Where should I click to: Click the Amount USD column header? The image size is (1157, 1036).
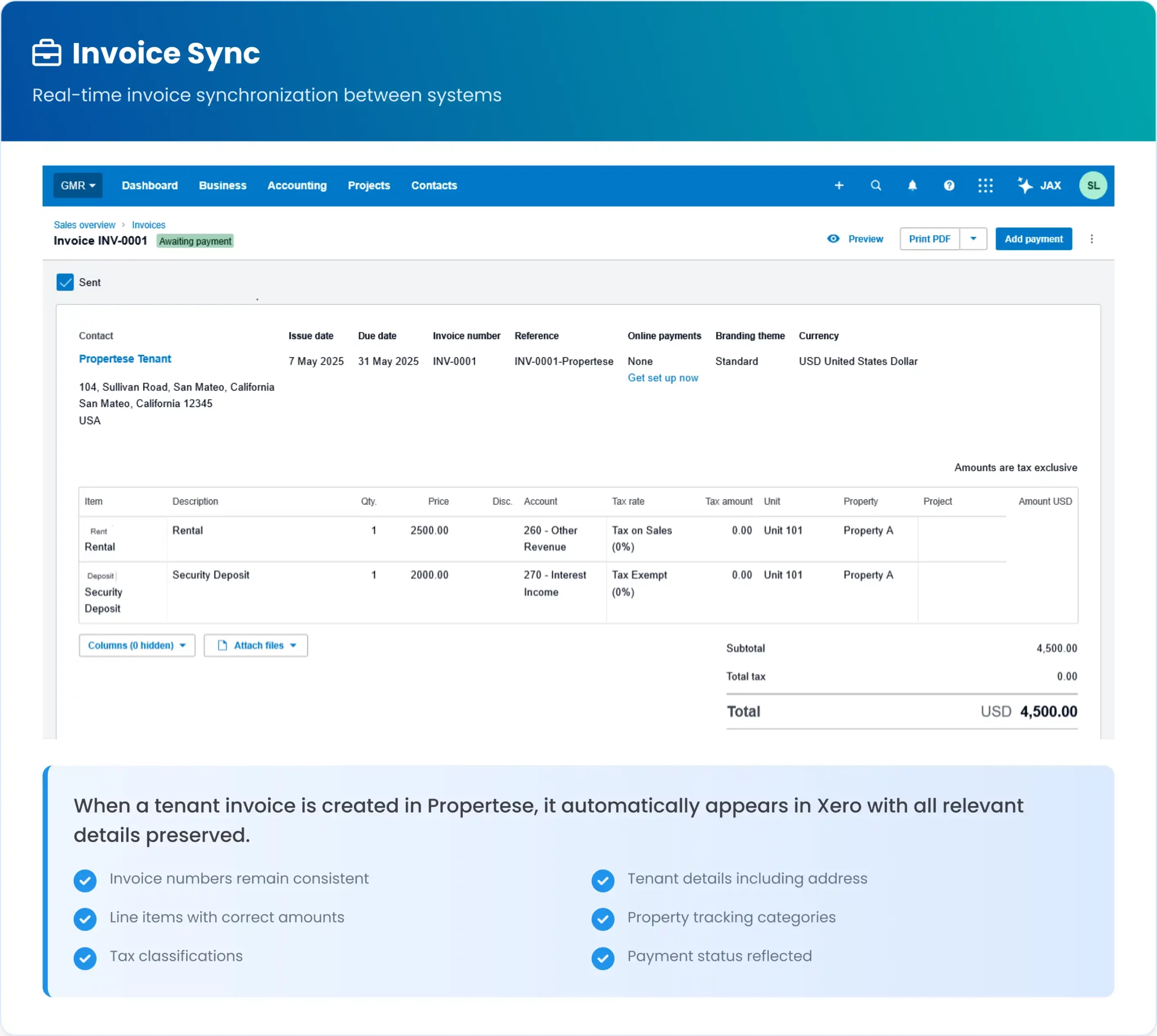(x=1045, y=501)
